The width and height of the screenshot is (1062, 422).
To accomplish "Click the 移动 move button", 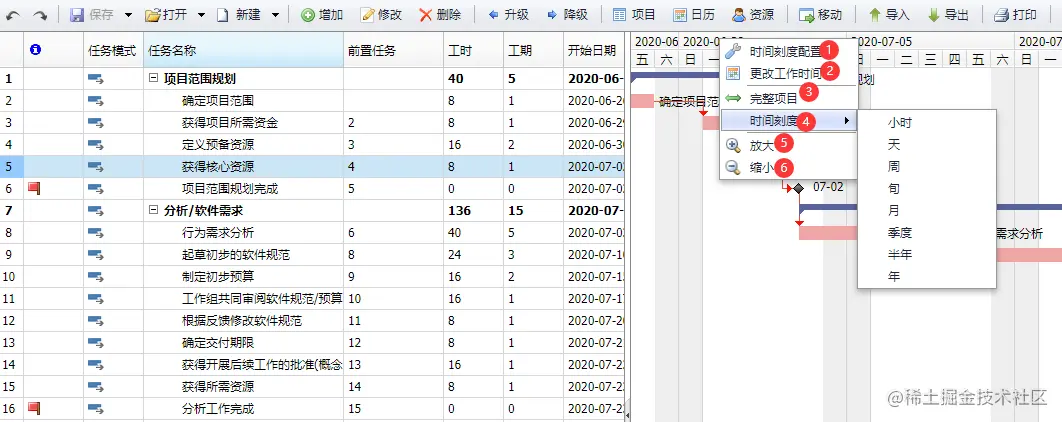I will click(x=820, y=14).
